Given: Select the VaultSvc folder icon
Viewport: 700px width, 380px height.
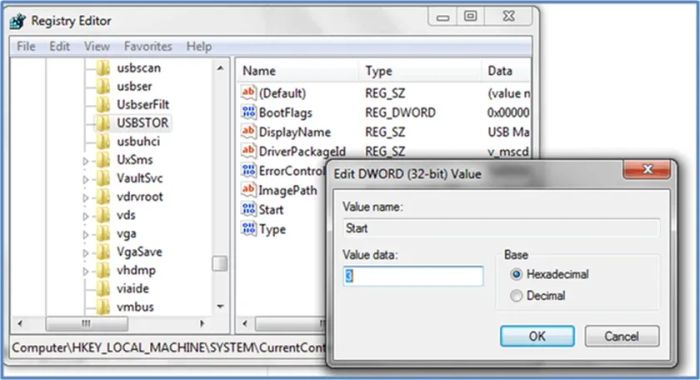Looking at the screenshot, I should 103,178.
